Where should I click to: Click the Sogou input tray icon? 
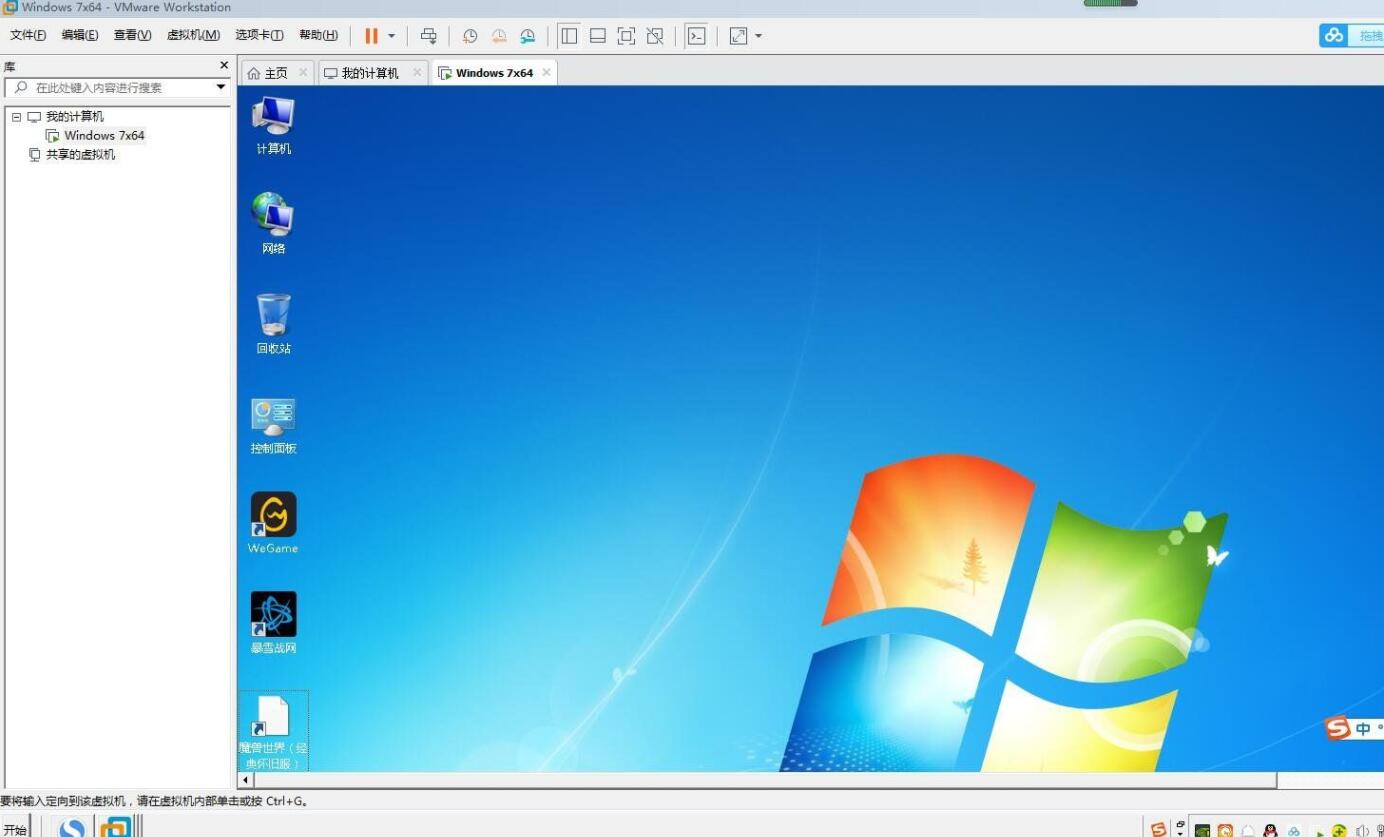[1158, 829]
